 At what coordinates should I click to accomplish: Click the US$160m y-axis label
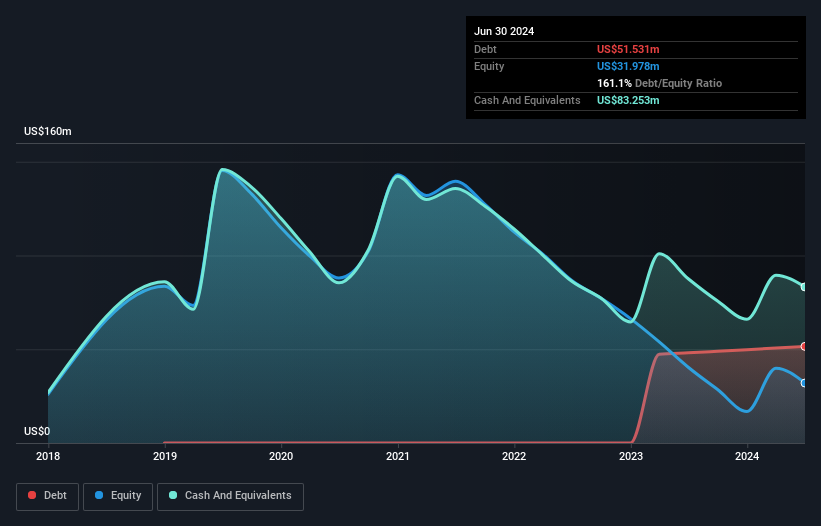[48, 131]
